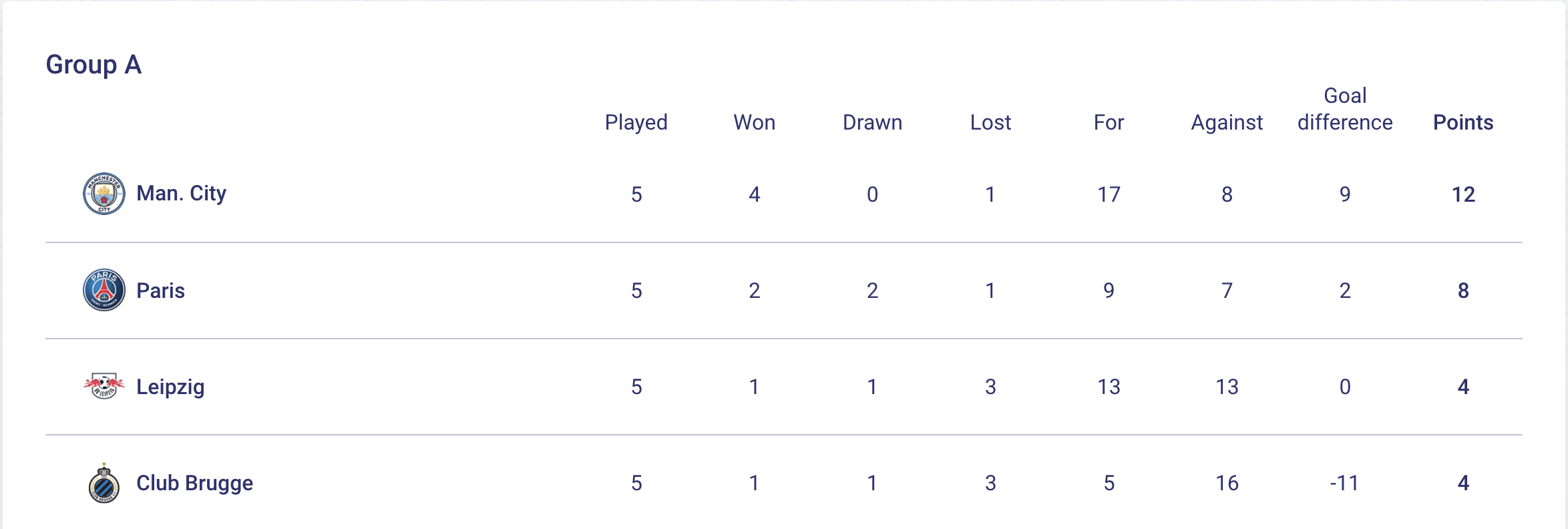Select the For column header

click(1109, 122)
